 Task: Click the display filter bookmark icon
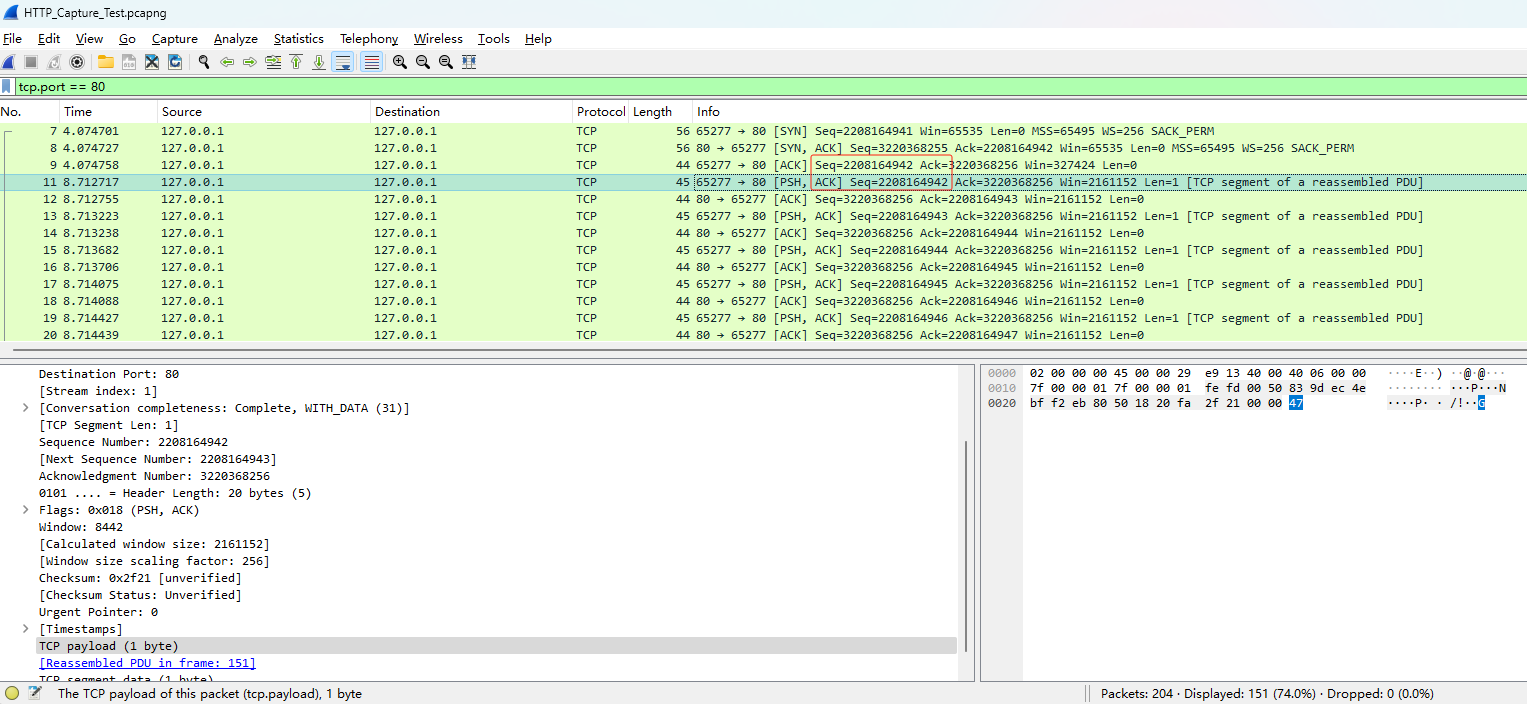click(x=7, y=87)
